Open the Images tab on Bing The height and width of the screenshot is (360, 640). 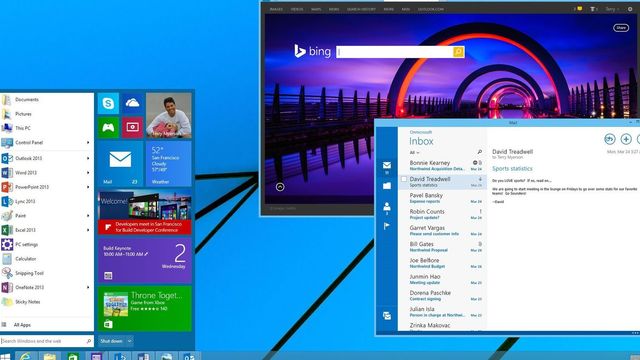pyautogui.click(x=276, y=9)
